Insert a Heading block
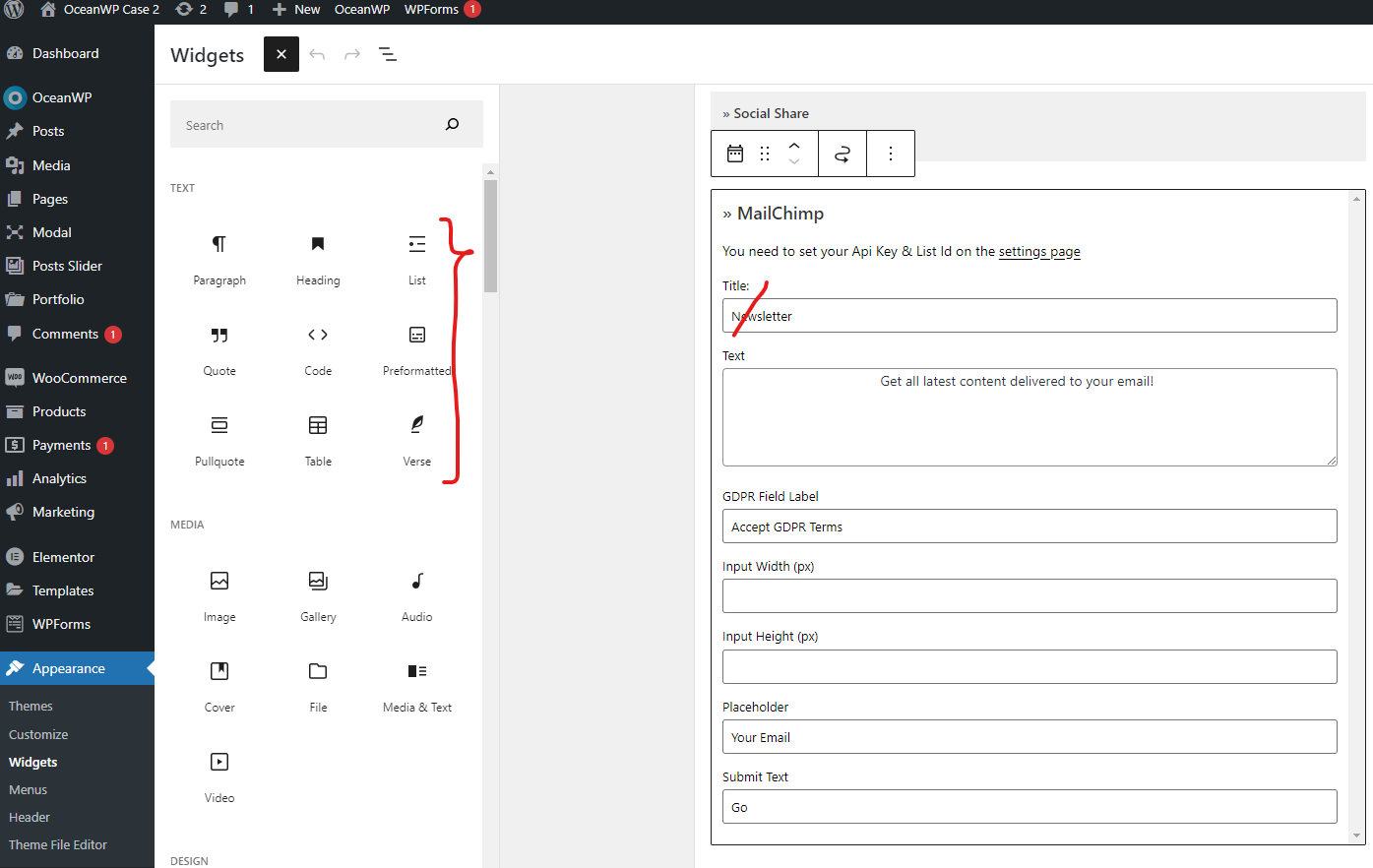 (318, 260)
